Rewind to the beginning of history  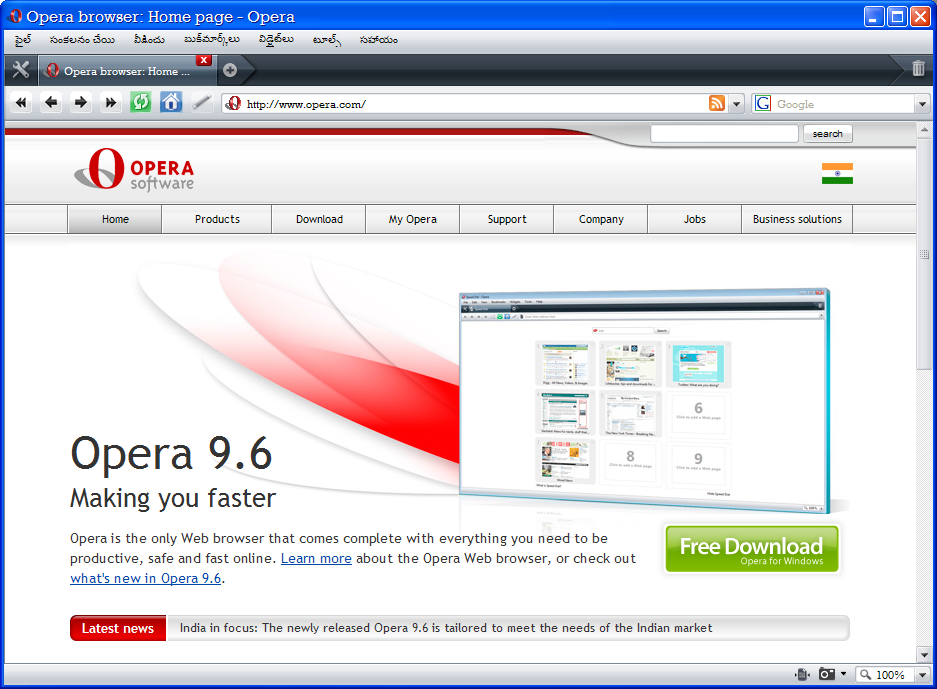(x=20, y=102)
